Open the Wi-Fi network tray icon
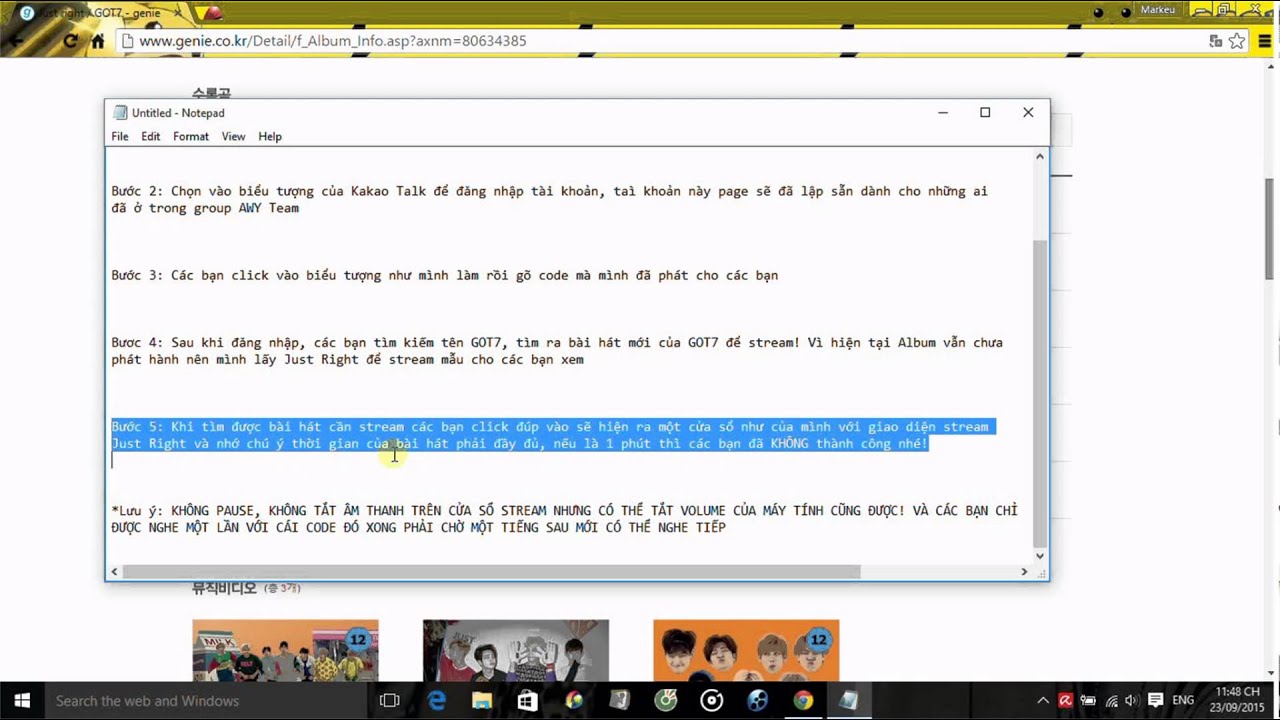 1111,701
